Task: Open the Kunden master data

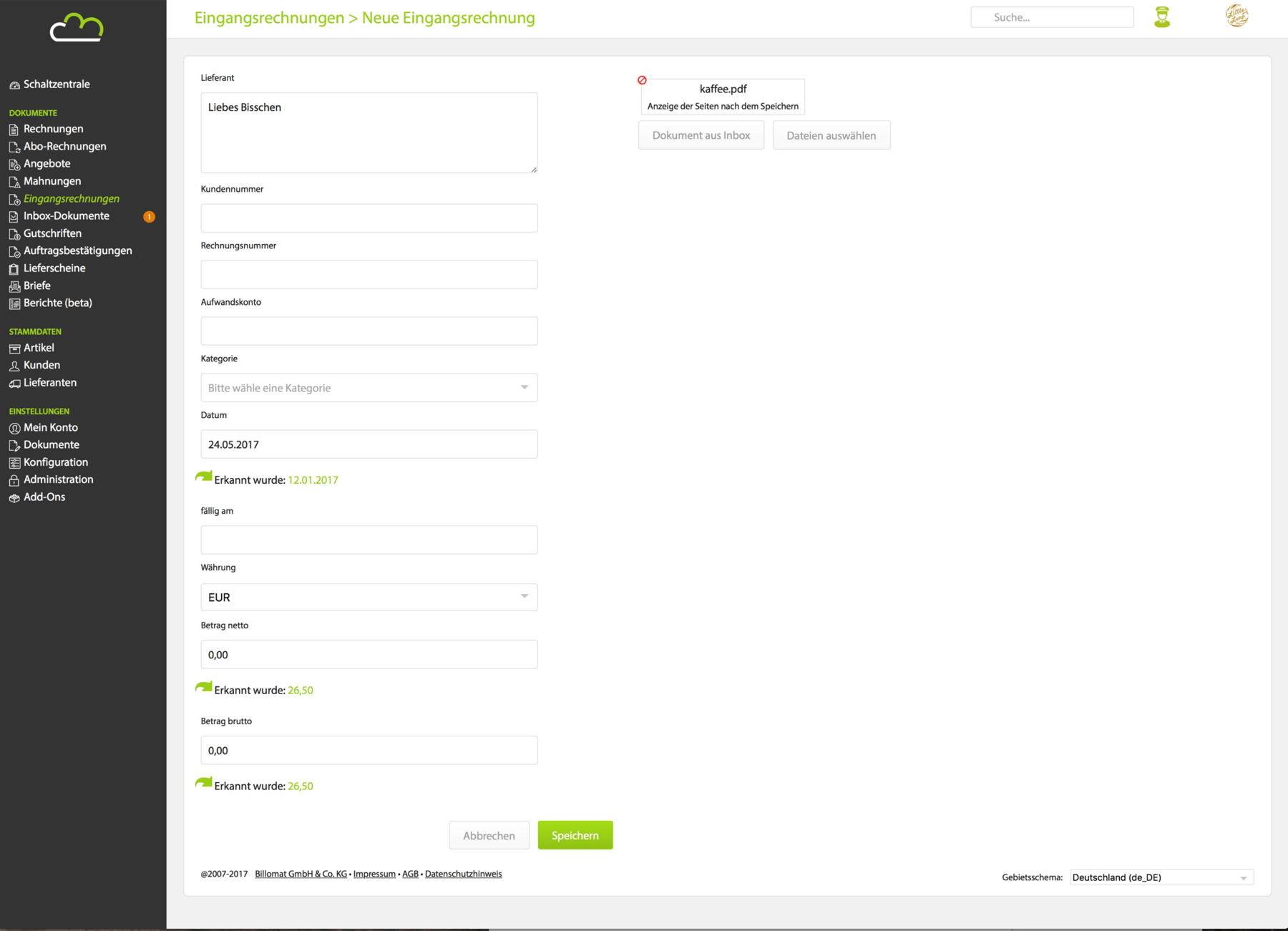Action: 42,365
